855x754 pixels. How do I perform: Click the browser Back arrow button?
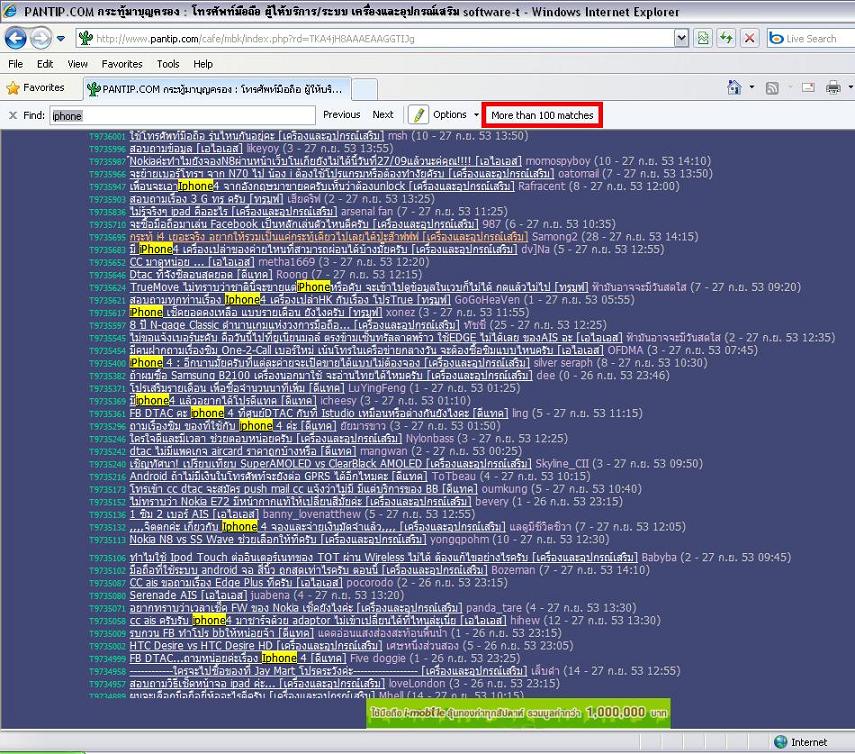[x=15, y=39]
